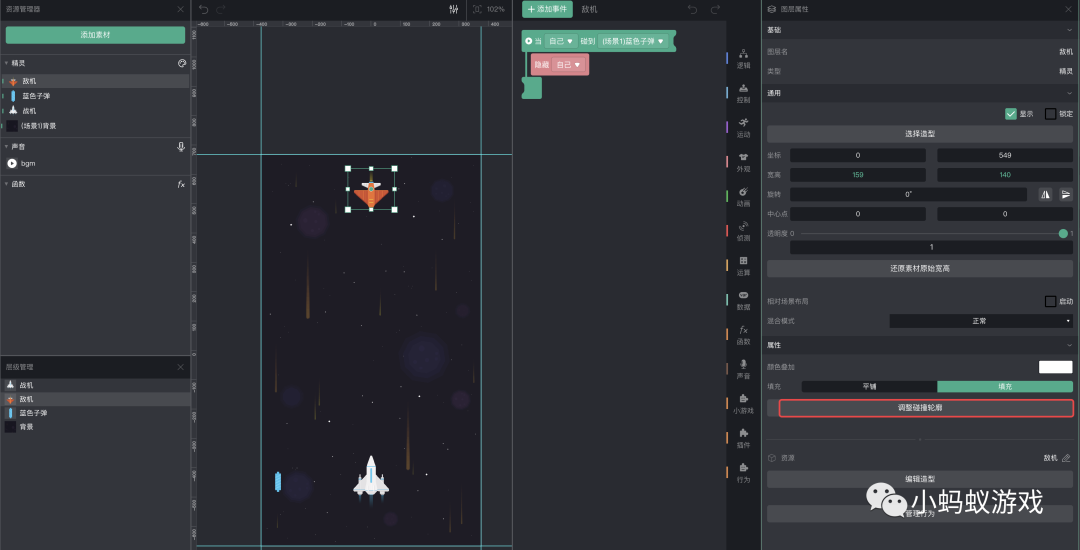
Task: Open the 数据 (data) block category
Action: (x=743, y=300)
